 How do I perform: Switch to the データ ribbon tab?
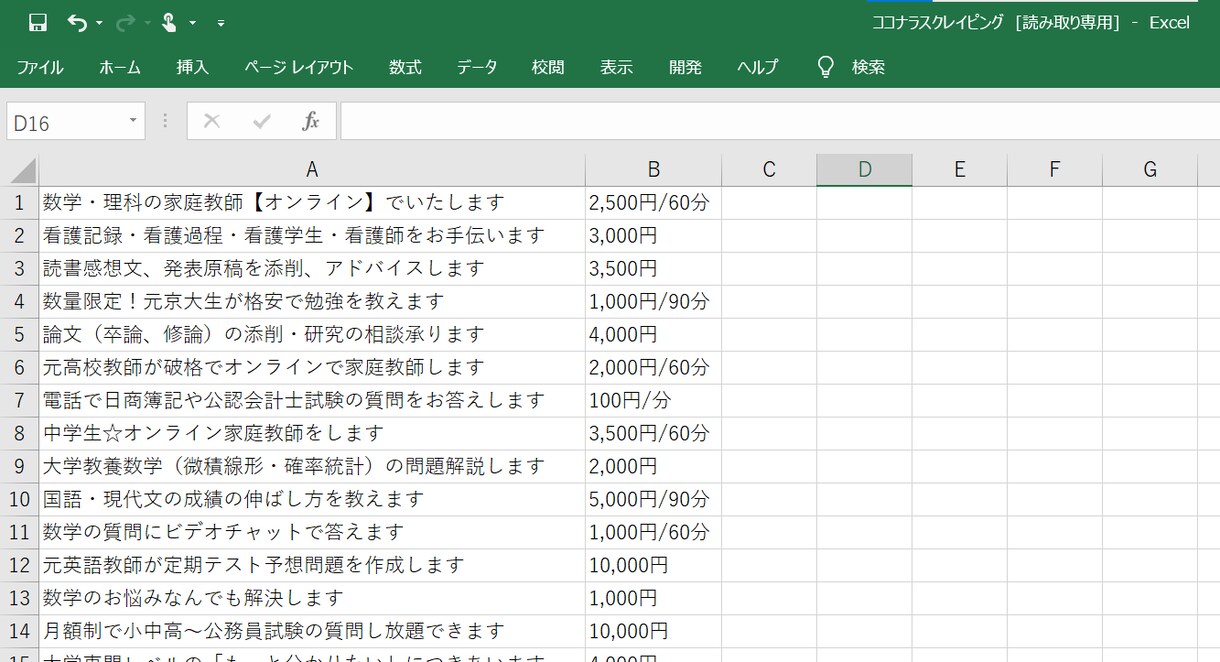pos(477,67)
